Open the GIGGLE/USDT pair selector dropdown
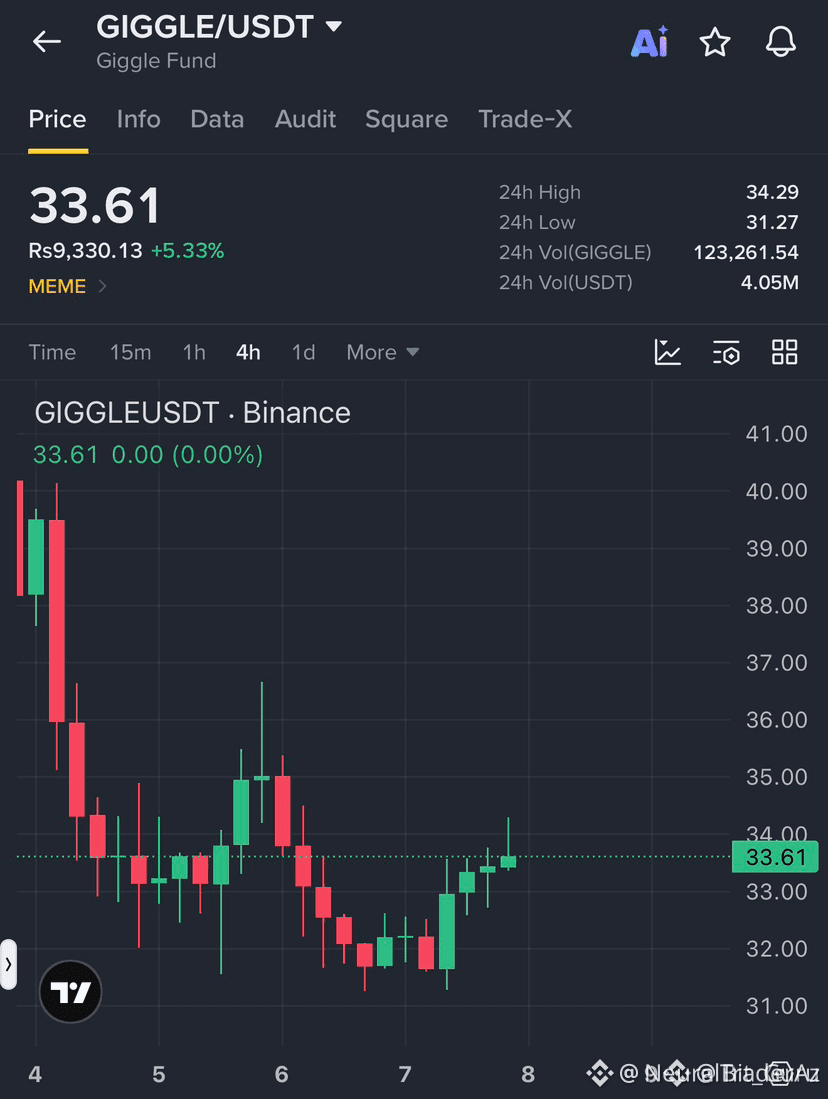 click(x=219, y=27)
